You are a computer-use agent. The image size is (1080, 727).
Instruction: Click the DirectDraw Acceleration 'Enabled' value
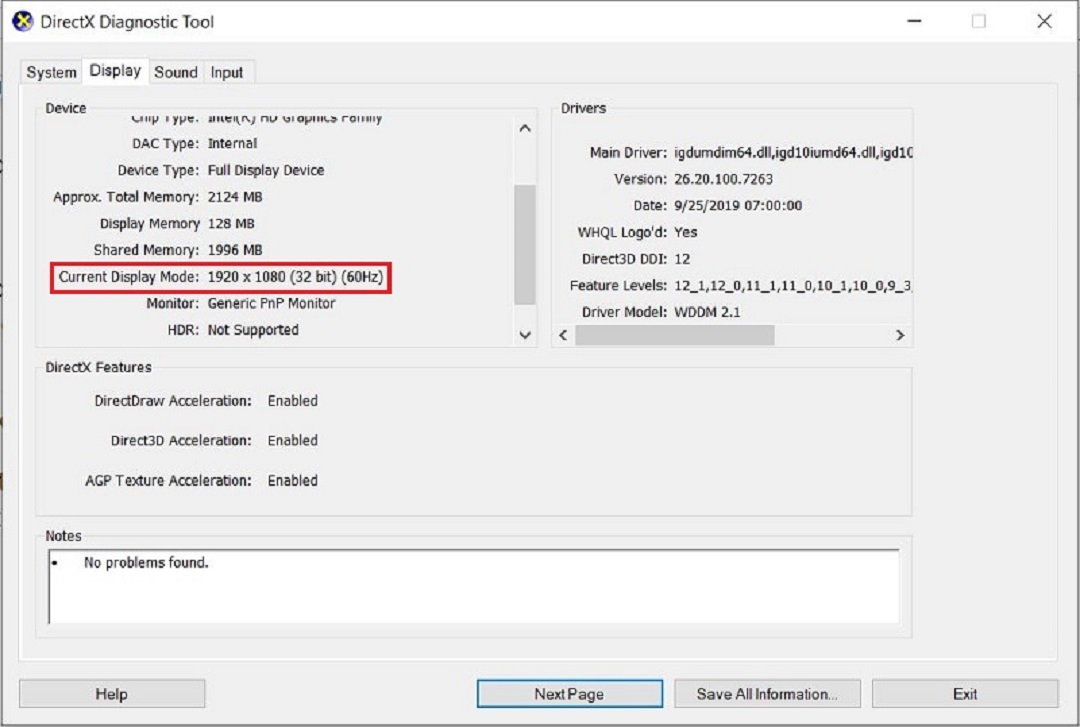(293, 401)
